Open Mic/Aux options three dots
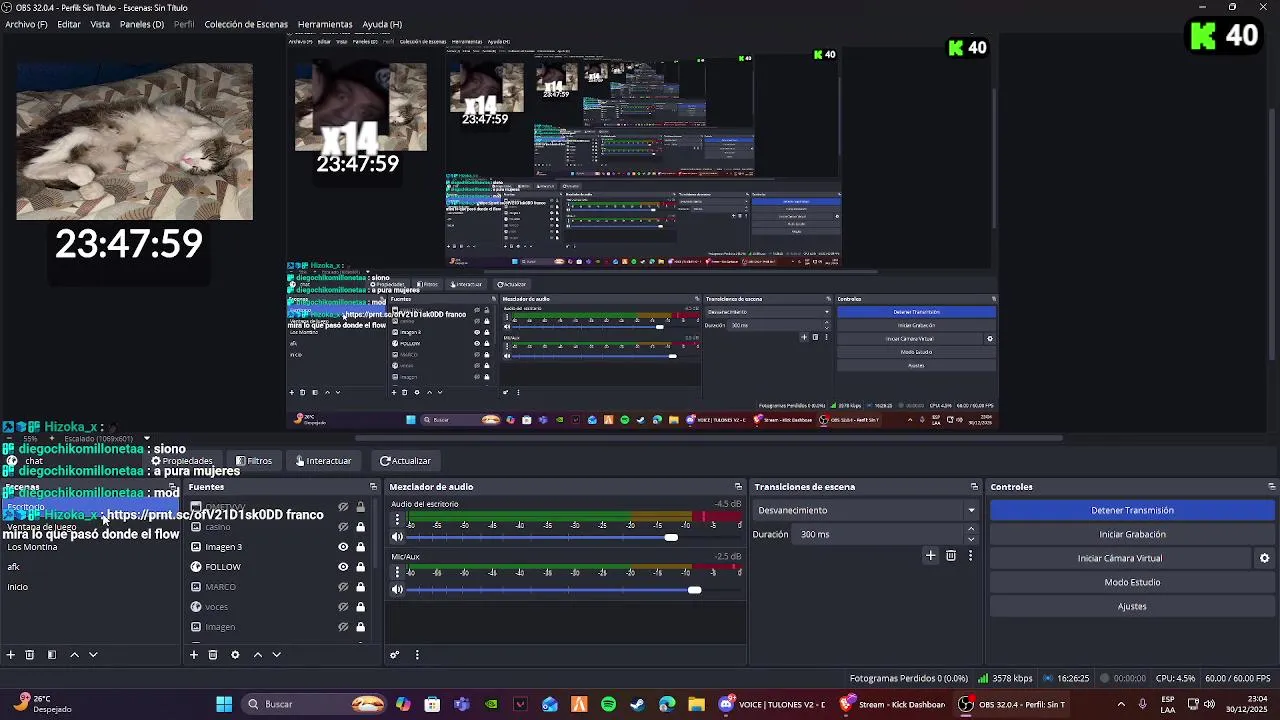Image resolution: width=1280 pixels, height=720 pixels. tap(397, 572)
